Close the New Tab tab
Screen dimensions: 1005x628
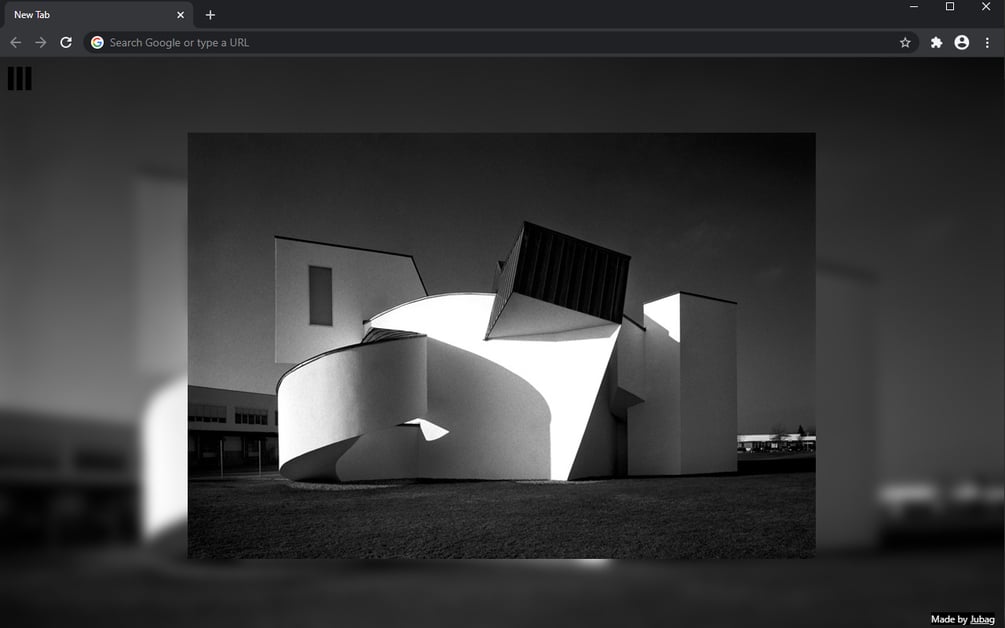click(180, 15)
